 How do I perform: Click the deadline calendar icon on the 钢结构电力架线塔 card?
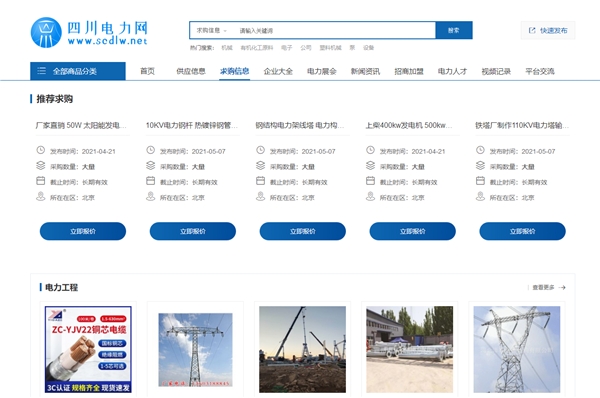pos(260,181)
